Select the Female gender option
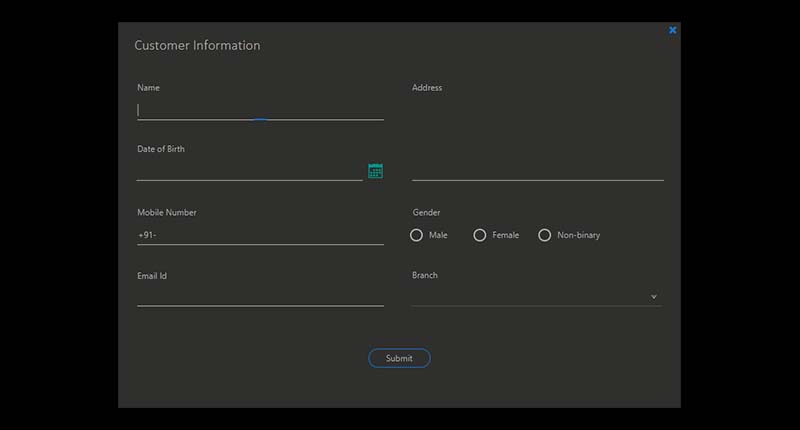800x430 pixels. tap(480, 235)
